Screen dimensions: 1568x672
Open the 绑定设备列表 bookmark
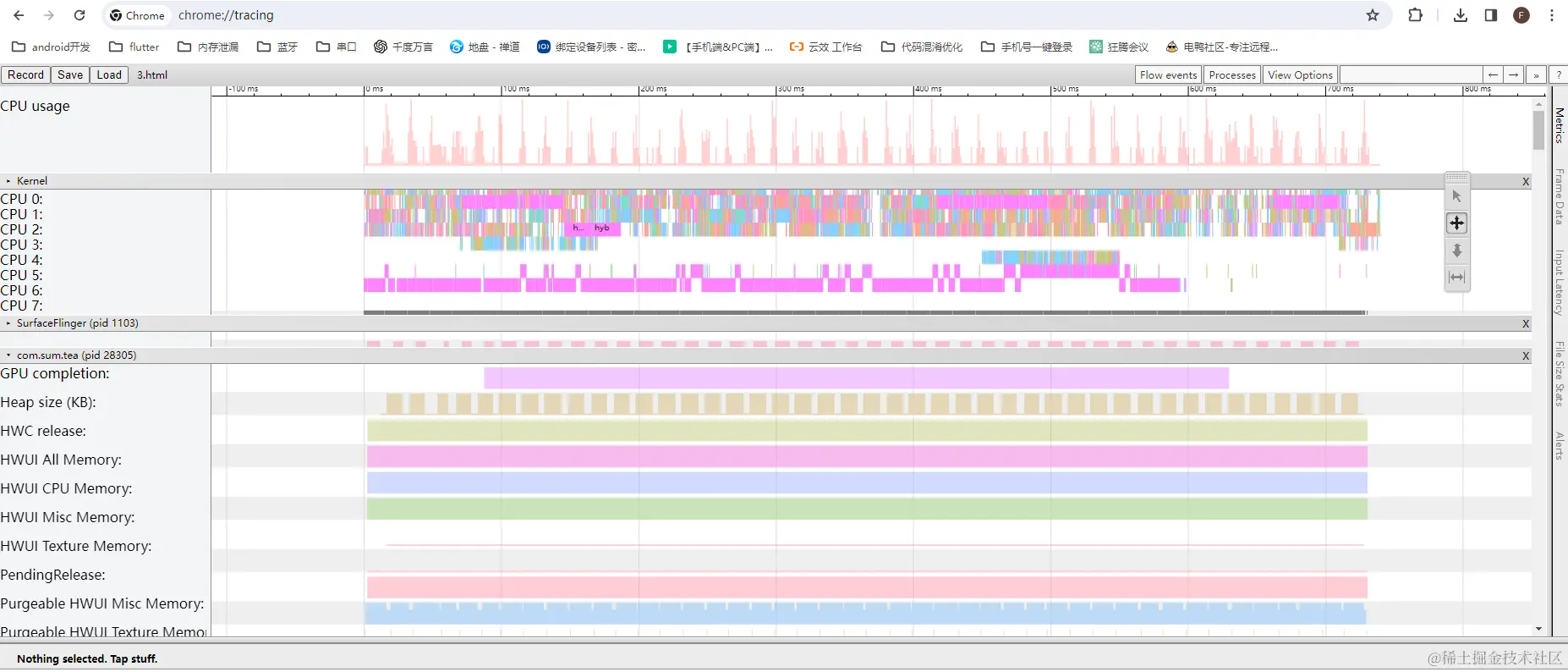pos(592,47)
